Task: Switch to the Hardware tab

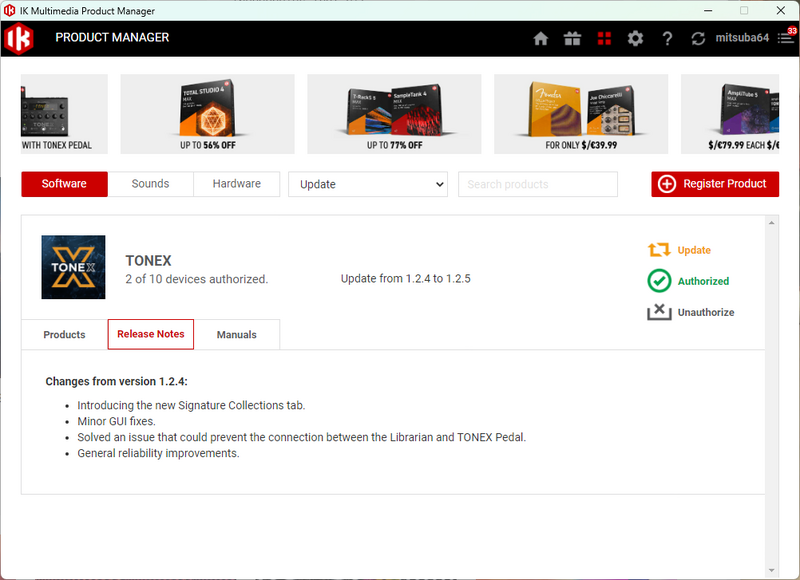Action: 237,184
